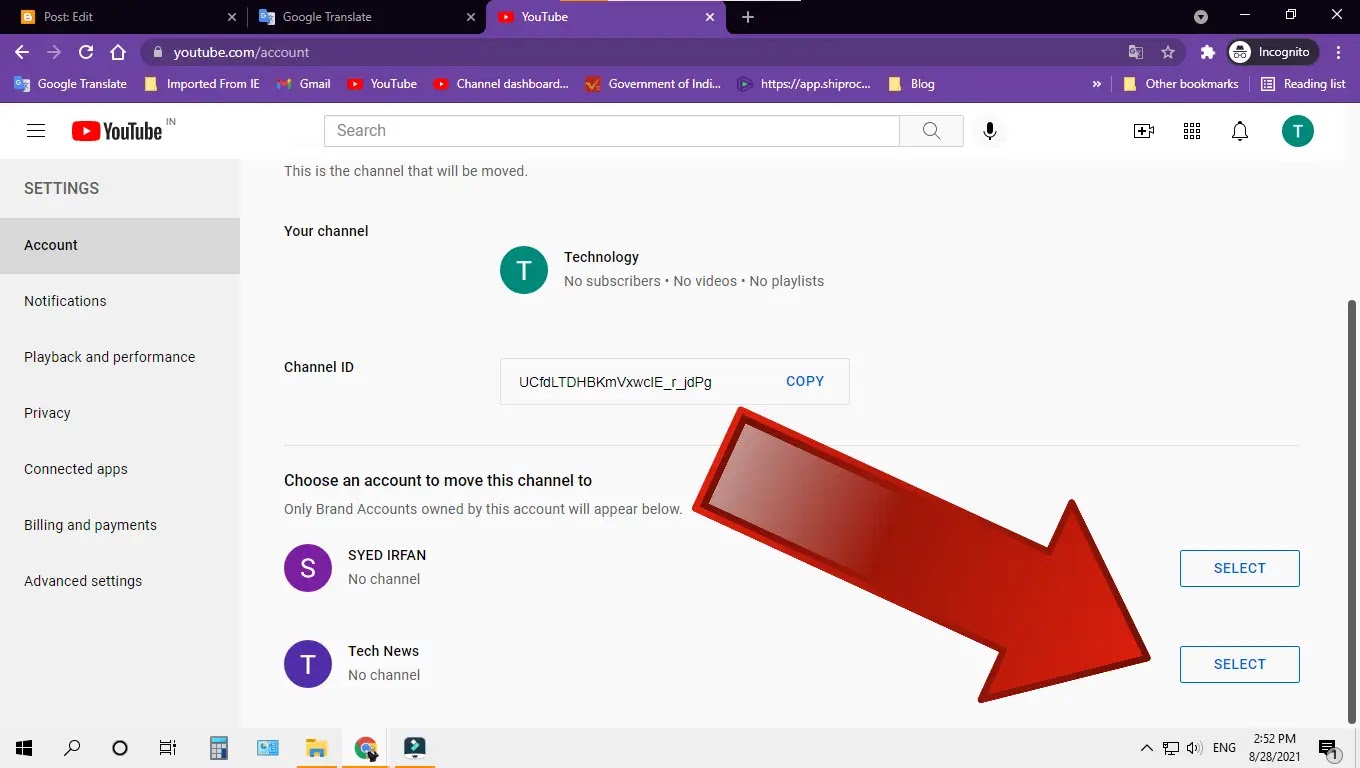Open the Notifications settings section
1360x768 pixels.
click(120, 301)
